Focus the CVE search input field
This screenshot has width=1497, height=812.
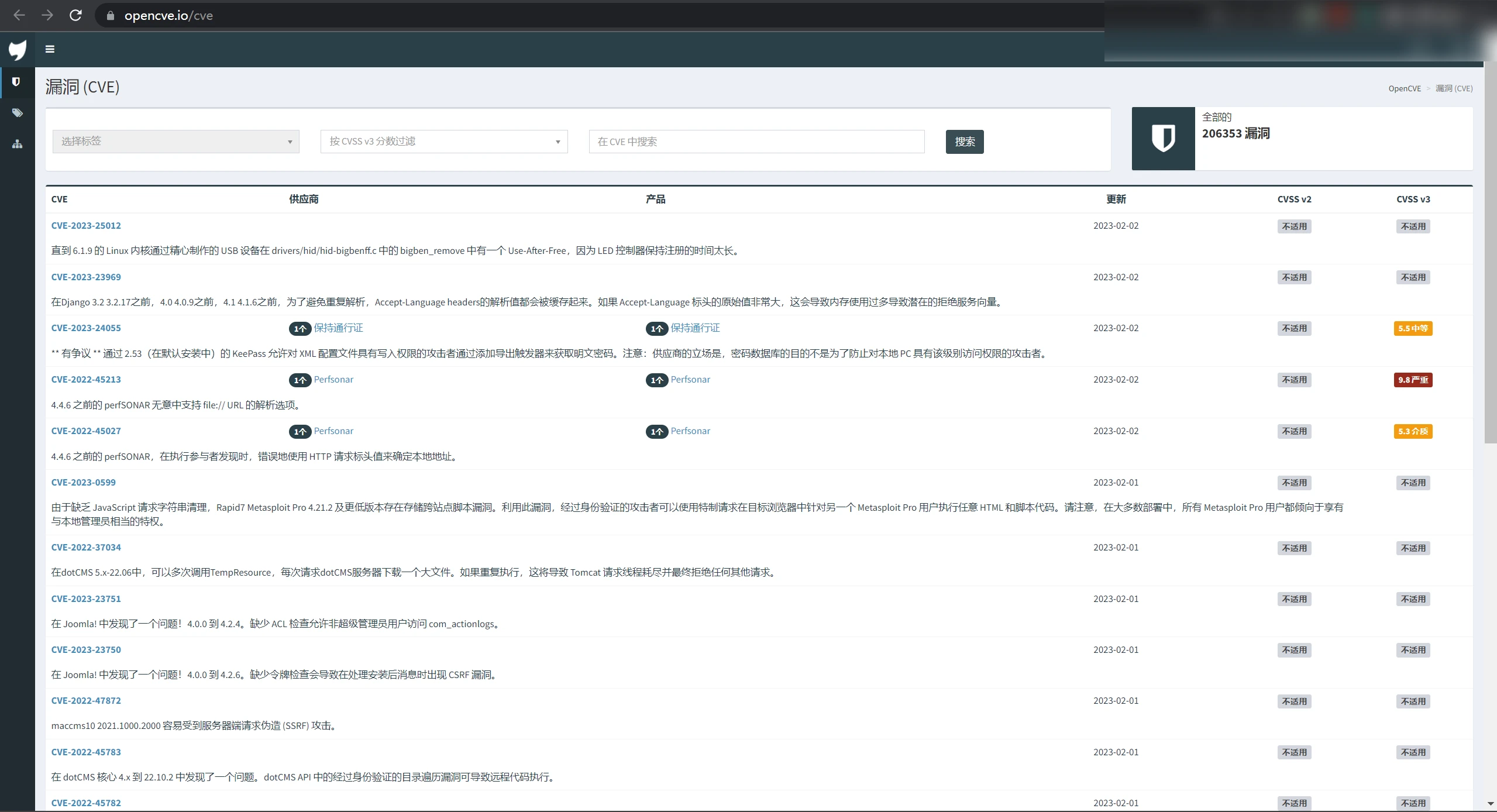tap(756, 142)
